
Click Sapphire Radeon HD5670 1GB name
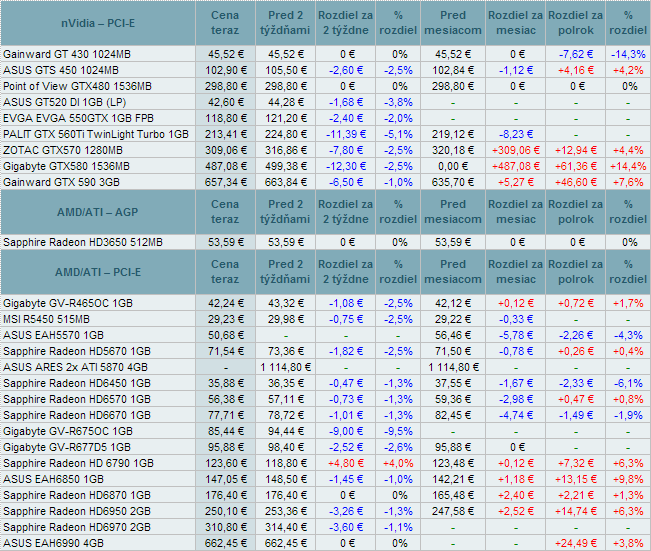coord(77,351)
